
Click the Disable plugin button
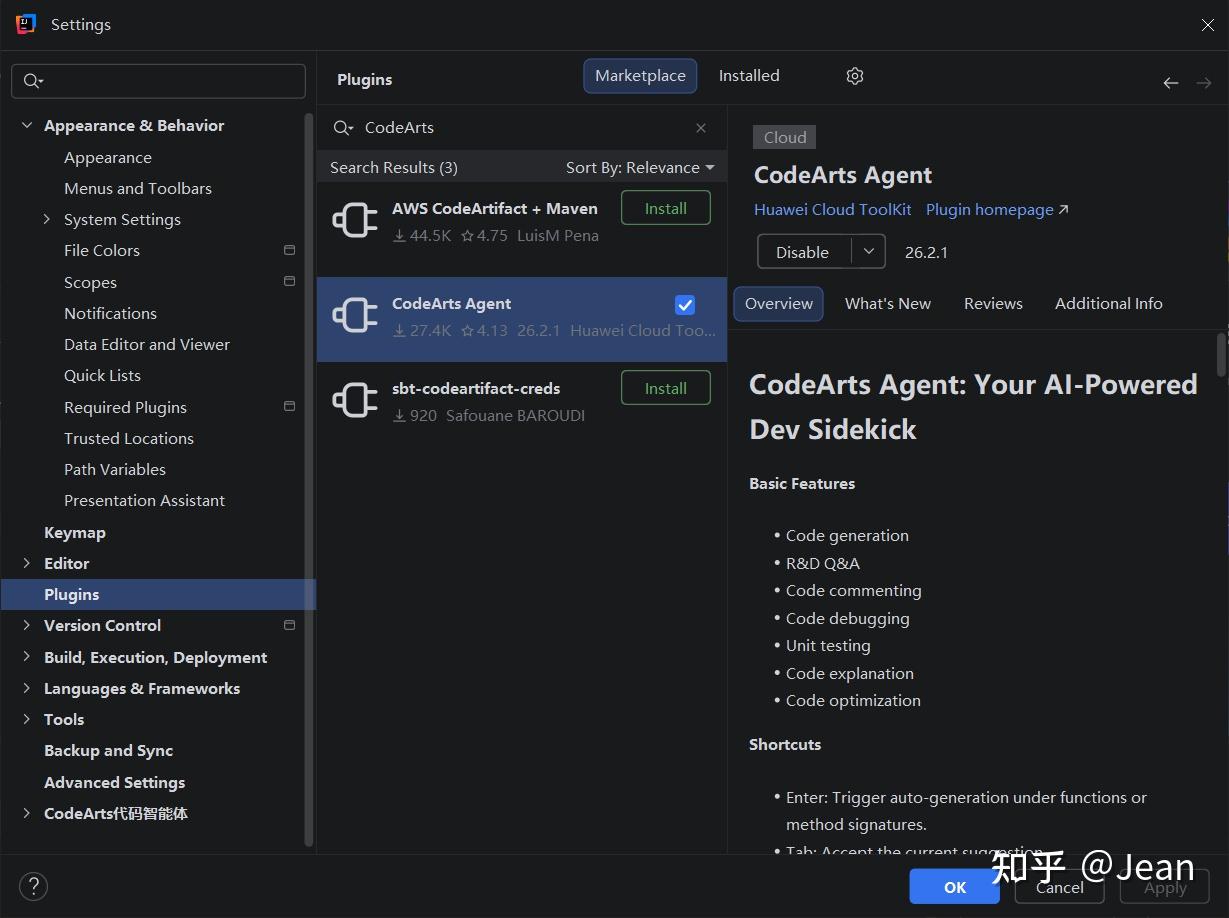(803, 252)
